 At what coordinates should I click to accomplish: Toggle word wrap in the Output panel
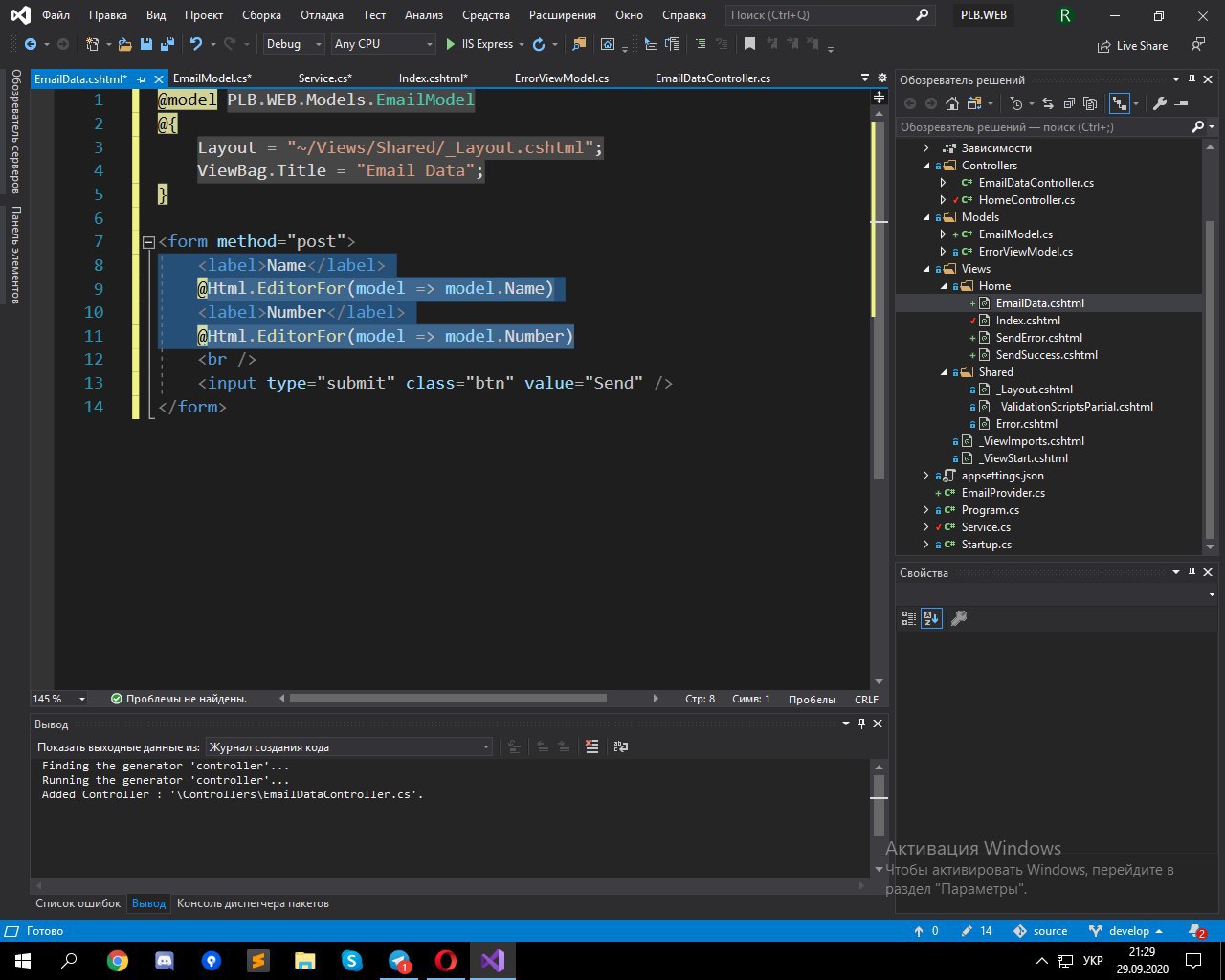pos(621,746)
